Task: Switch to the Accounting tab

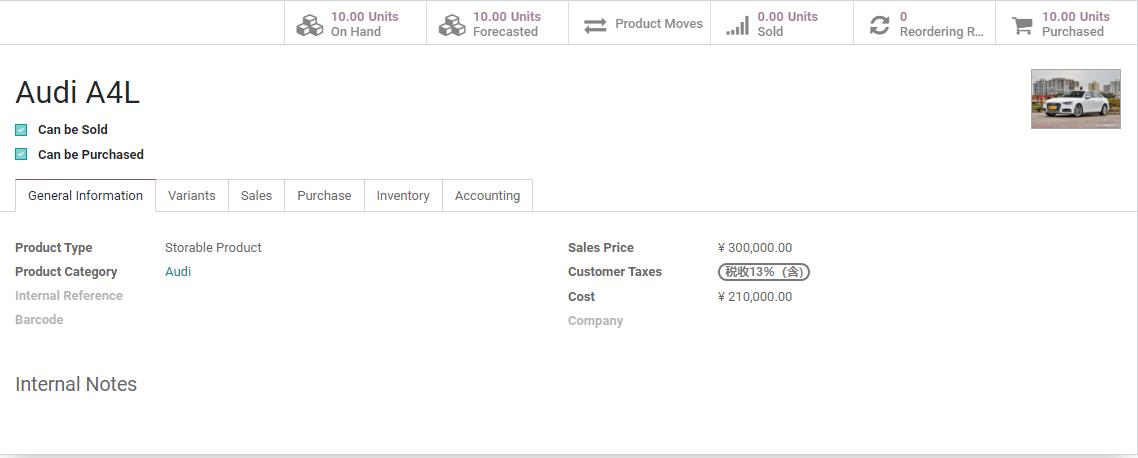Action: click(488, 195)
